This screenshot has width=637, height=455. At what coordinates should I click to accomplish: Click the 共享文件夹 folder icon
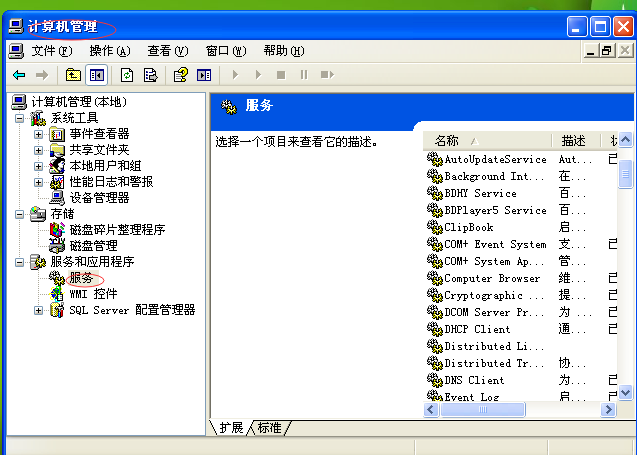point(57,150)
